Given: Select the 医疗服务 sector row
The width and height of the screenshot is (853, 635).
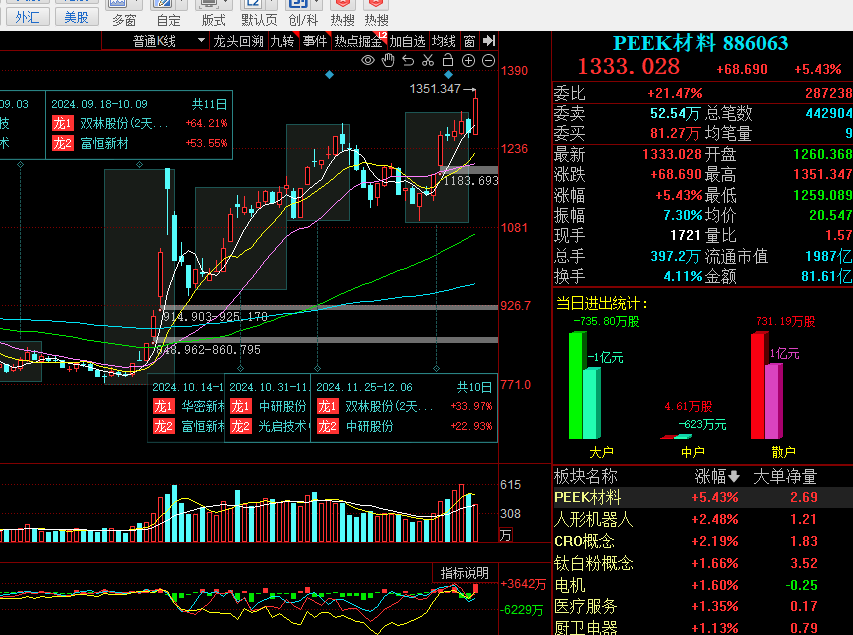Looking at the screenshot, I should pyautogui.click(x=703, y=606).
